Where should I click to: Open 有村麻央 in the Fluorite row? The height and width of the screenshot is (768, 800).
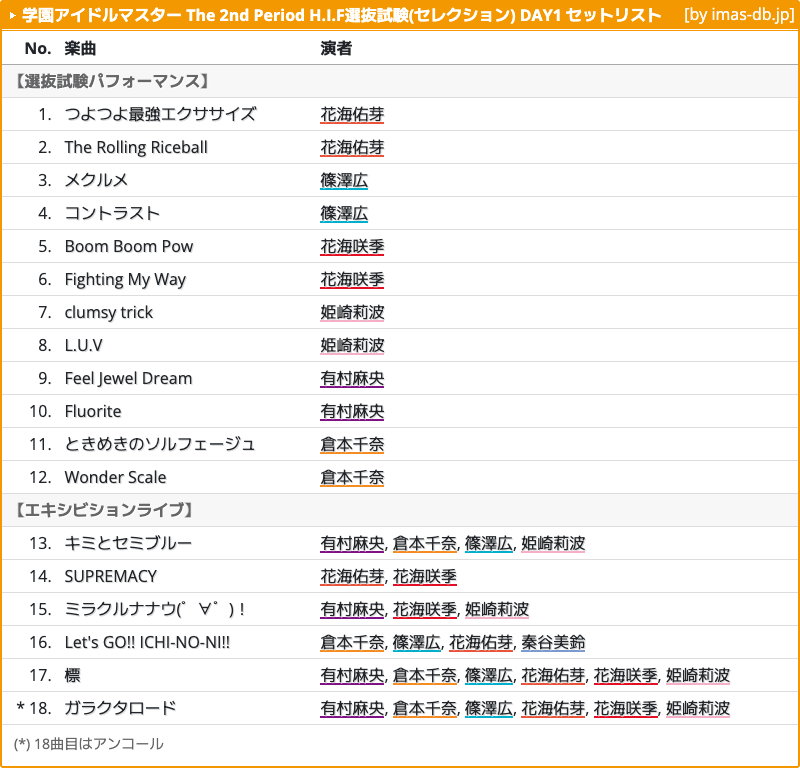coord(352,411)
